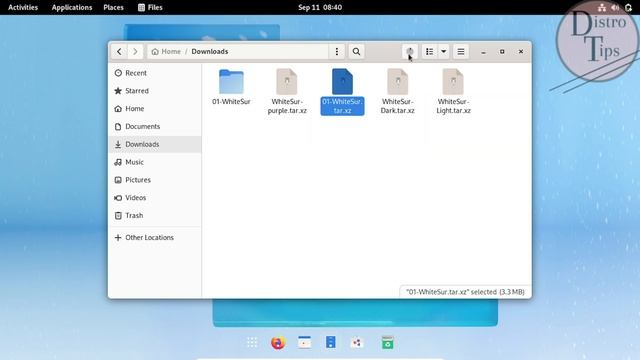Click Home in the path bar
640x360 pixels.
[x=166, y=51]
